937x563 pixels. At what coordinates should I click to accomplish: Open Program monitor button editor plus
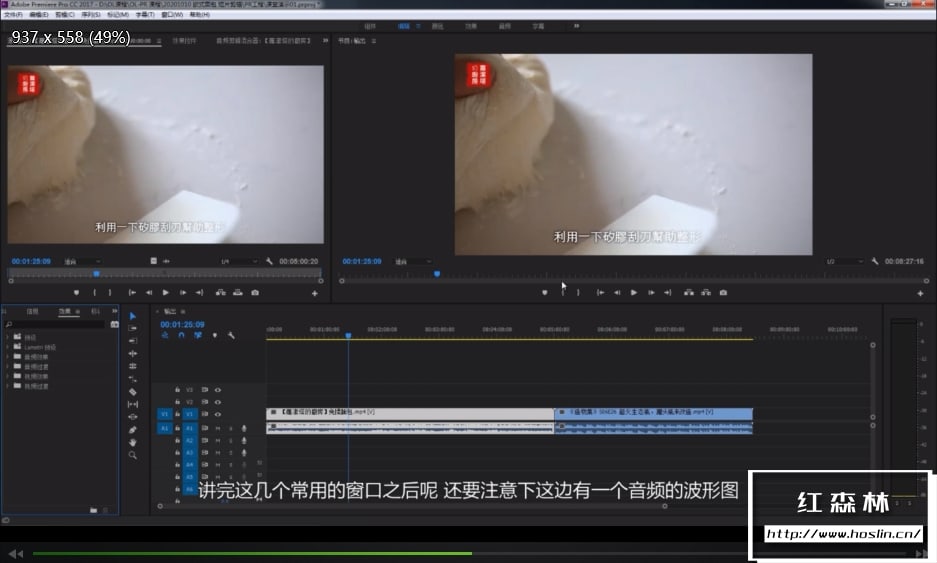click(920, 293)
